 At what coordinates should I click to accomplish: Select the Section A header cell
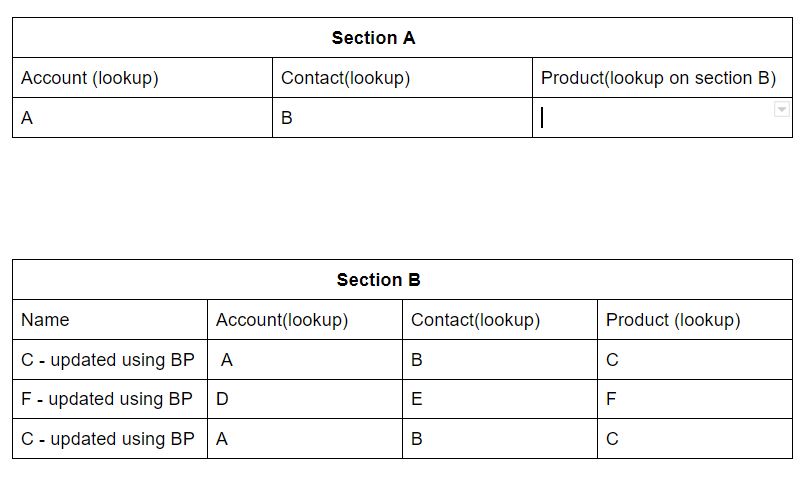tap(402, 38)
